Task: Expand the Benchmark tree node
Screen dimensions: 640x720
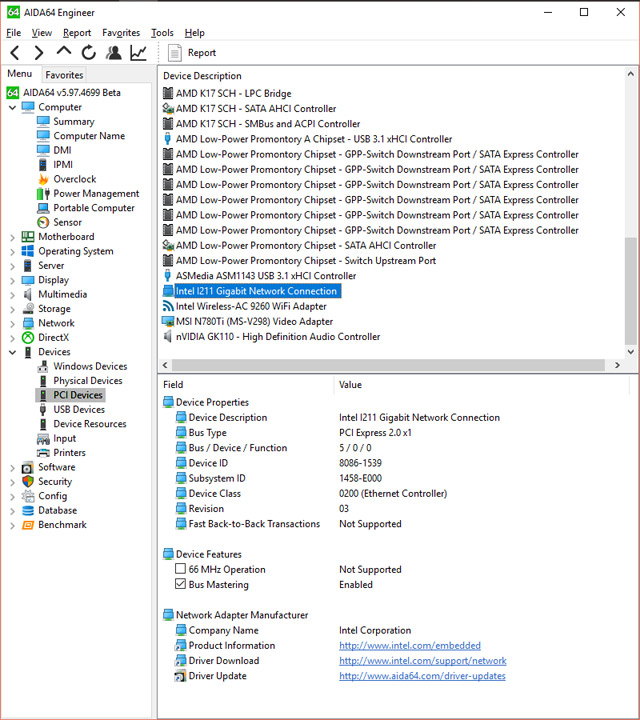Action: pyautogui.click(x=12, y=525)
